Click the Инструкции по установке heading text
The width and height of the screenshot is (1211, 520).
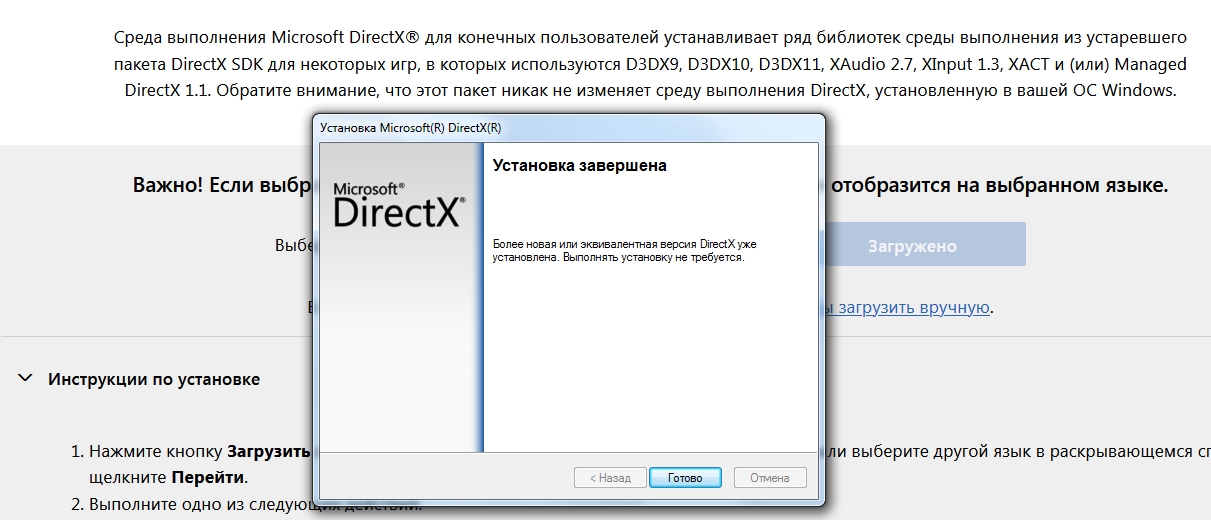(x=154, y=379)
